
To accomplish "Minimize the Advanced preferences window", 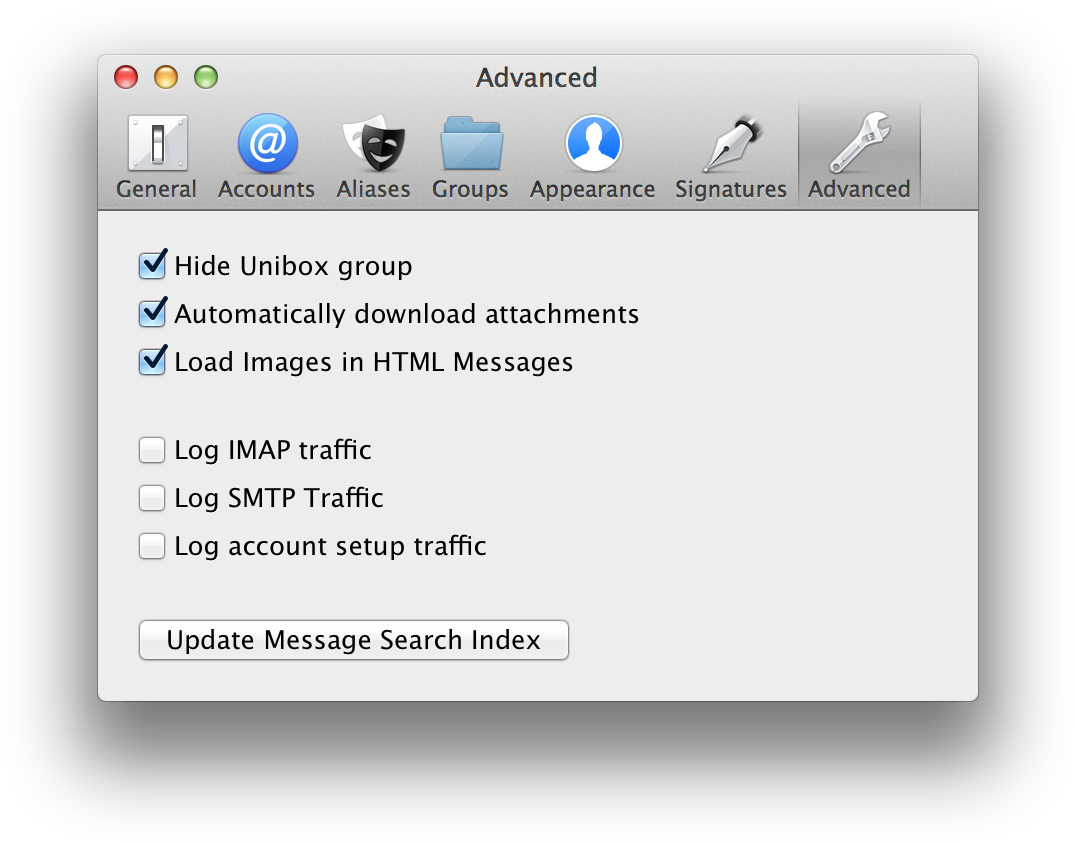I will pyautogui.click(x=166, y=77).
